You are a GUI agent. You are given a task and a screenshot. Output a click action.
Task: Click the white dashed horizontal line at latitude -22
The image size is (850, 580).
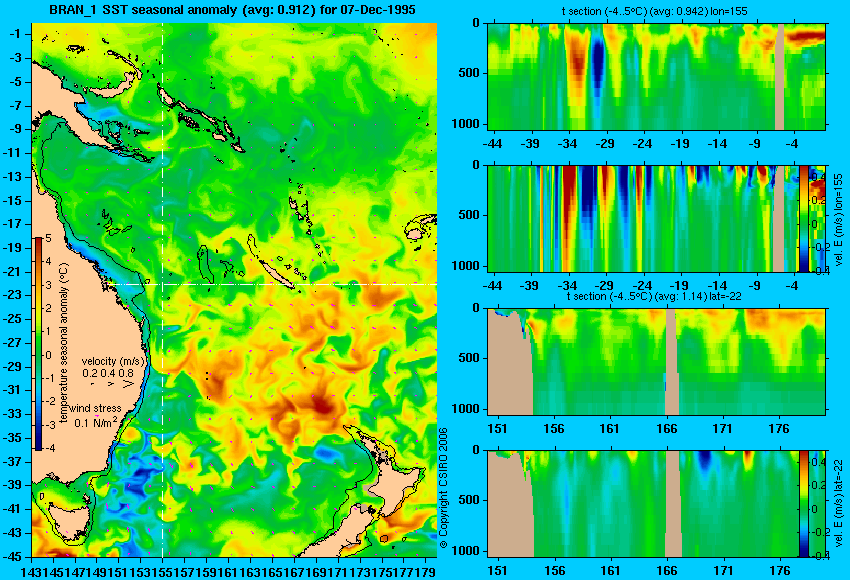click(273, 284)
